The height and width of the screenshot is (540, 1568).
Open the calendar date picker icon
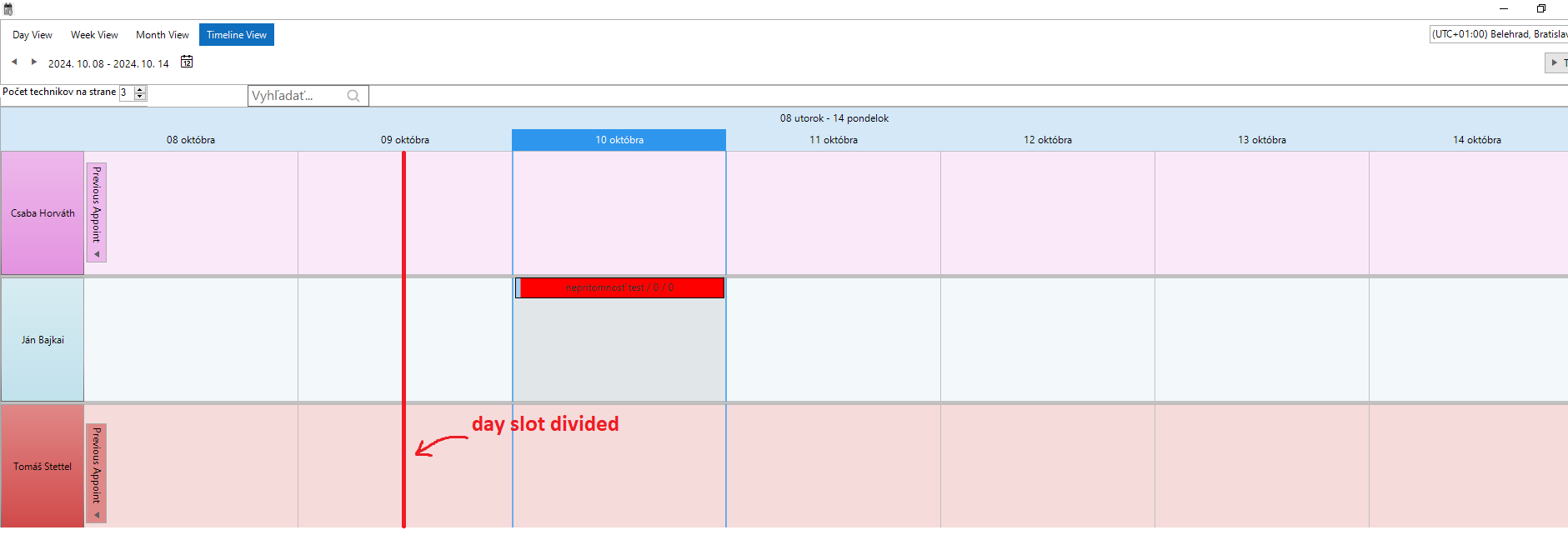pyautogui.click(x=187, y=62)
